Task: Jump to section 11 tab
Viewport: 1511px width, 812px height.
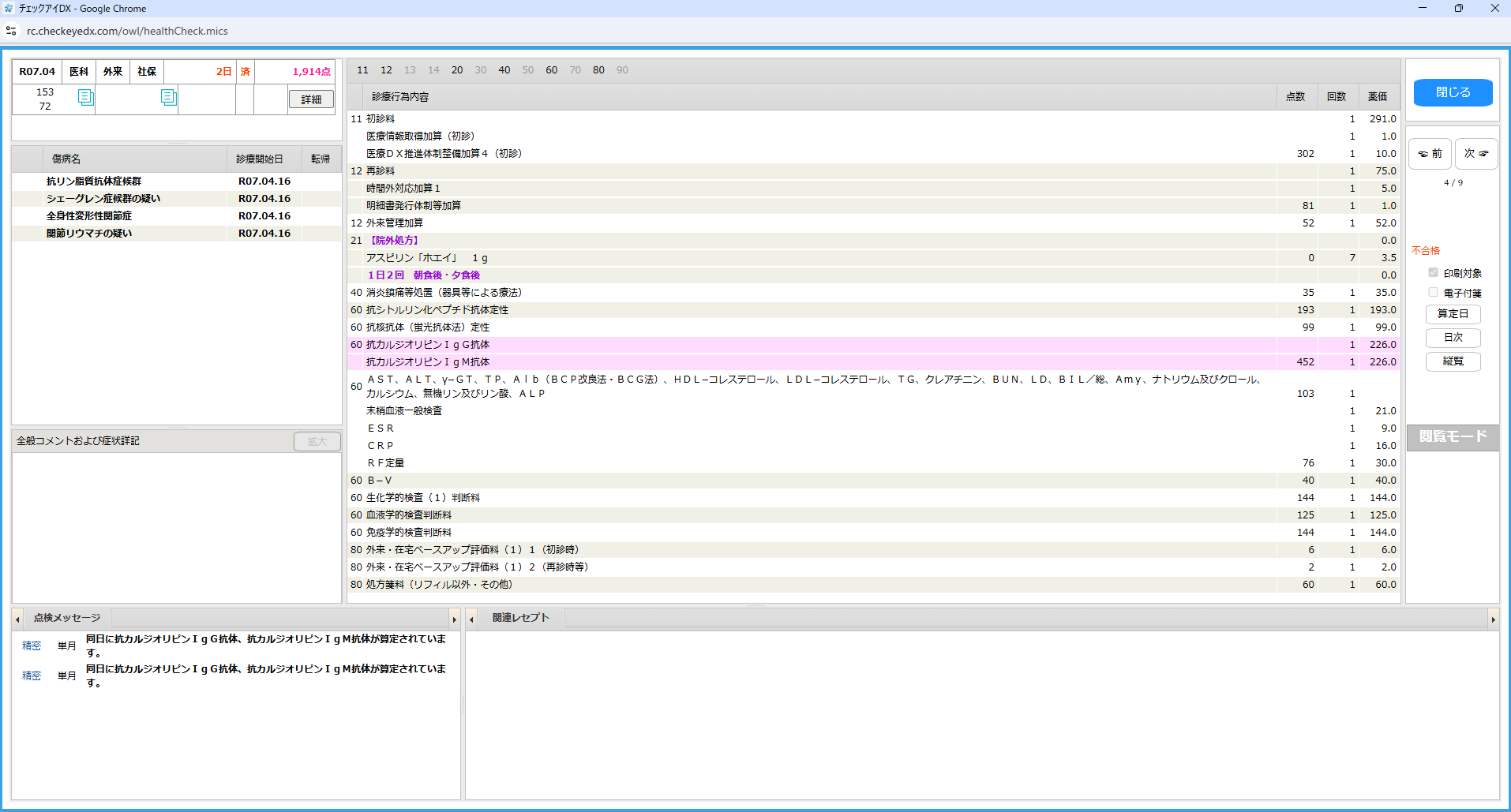Action: tap(362, 70)
